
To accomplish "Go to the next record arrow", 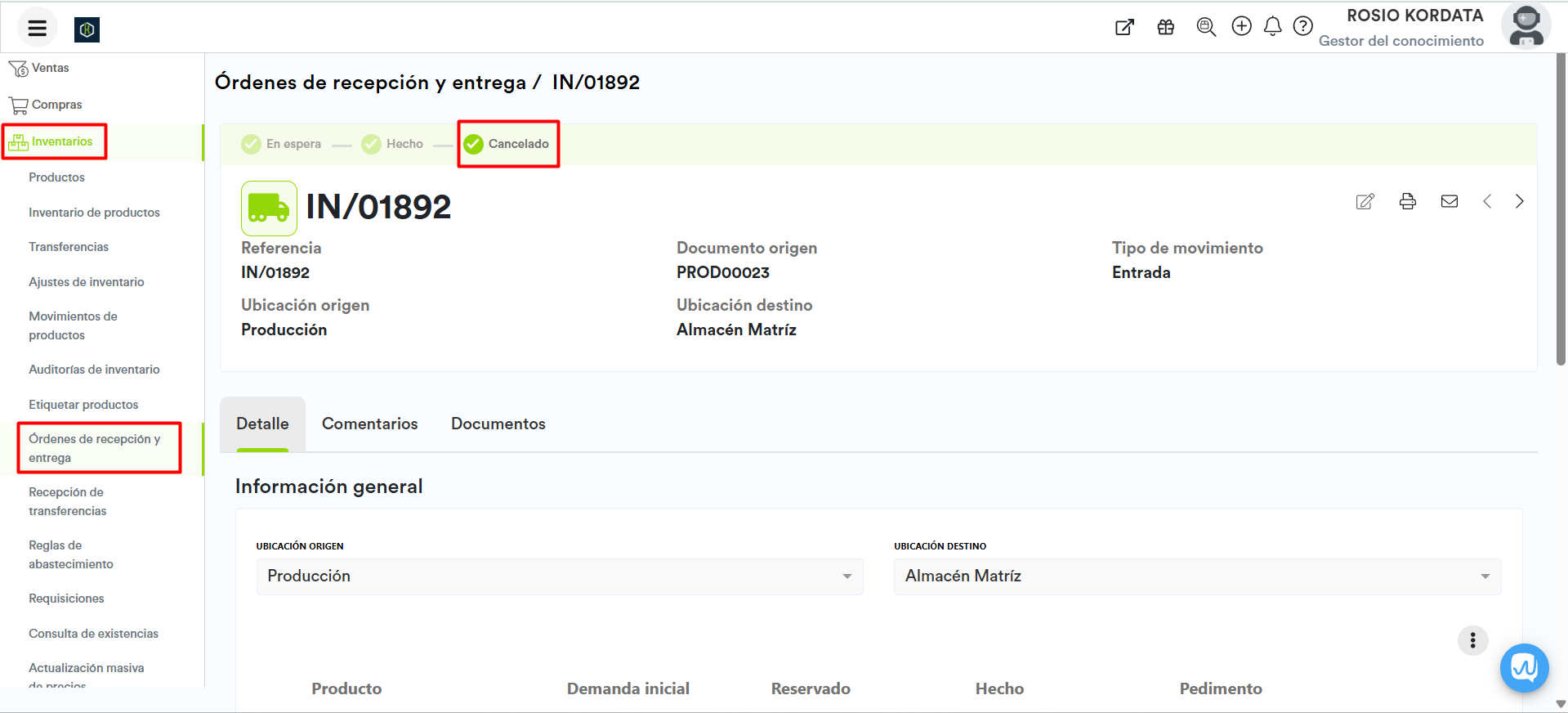I will (1519, 201).
